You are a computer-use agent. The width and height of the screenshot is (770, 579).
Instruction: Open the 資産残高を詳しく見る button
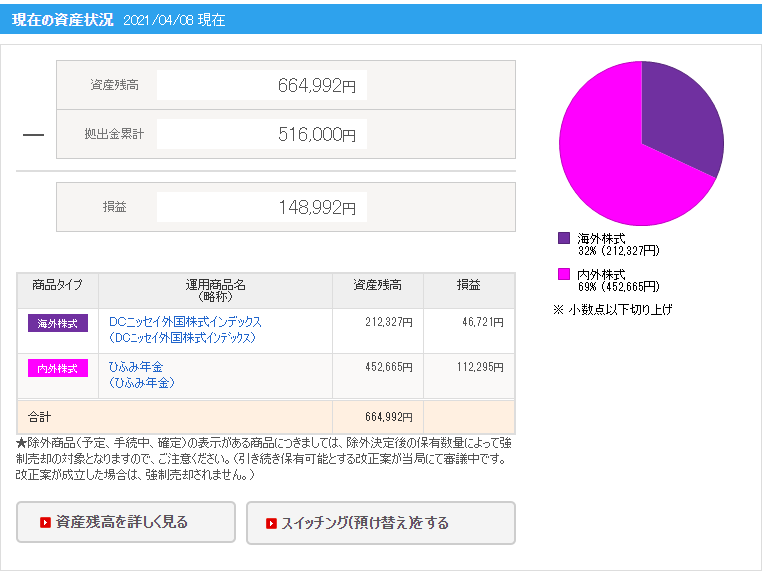tap(126, 522)
